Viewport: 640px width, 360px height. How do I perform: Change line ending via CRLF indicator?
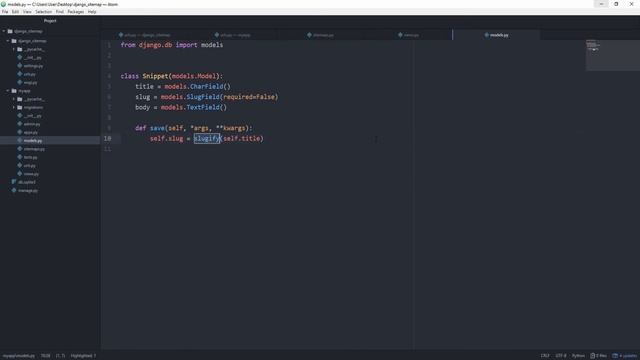[x=545, y=356]
